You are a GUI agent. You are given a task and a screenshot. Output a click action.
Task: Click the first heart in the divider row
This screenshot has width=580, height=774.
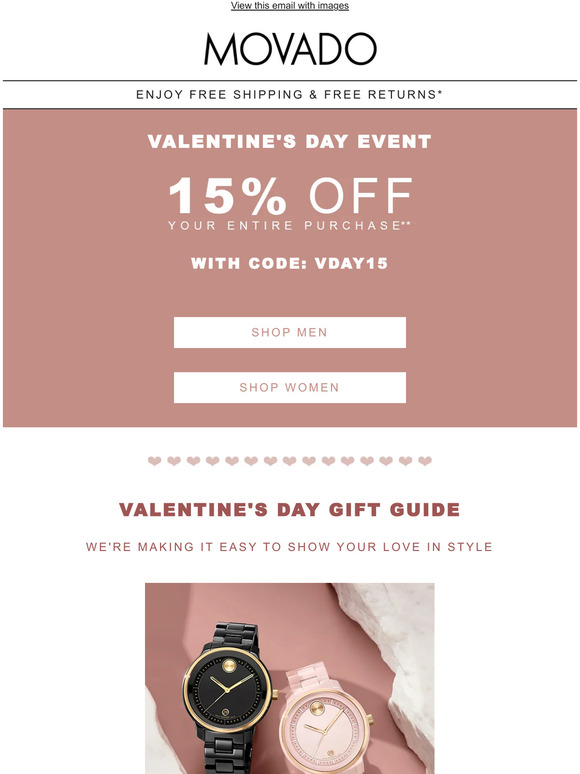tap(155, 461)
